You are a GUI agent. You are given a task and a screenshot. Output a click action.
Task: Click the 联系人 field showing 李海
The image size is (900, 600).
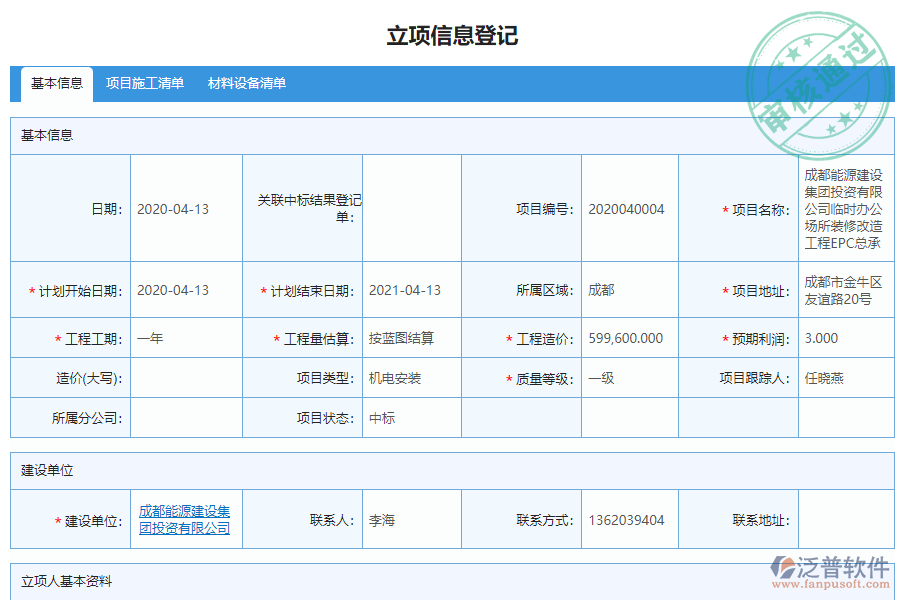pos(382,518)
